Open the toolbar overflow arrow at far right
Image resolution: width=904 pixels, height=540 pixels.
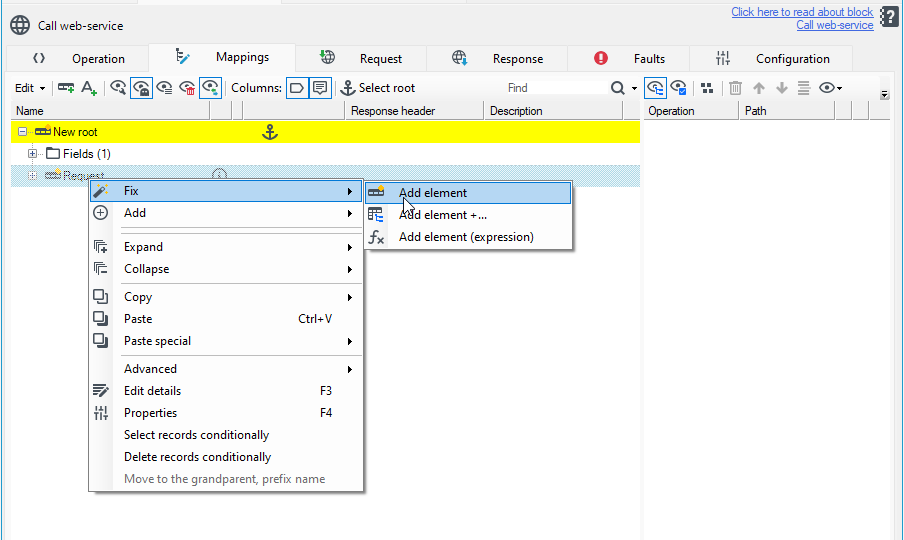click(x=884, y=95)
